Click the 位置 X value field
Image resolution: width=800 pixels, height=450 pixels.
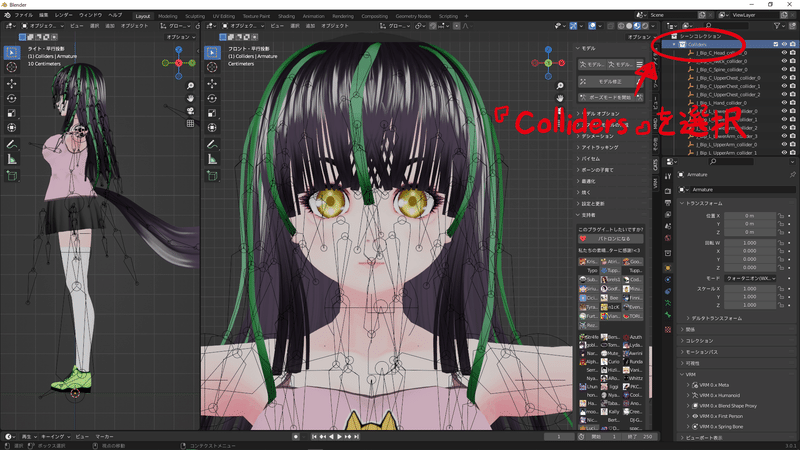tap(749, 216)
